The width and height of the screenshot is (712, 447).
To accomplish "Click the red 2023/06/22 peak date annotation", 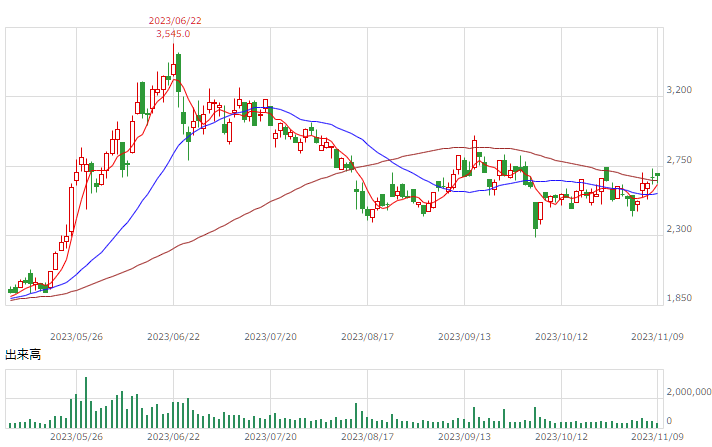I will point(175,20).
